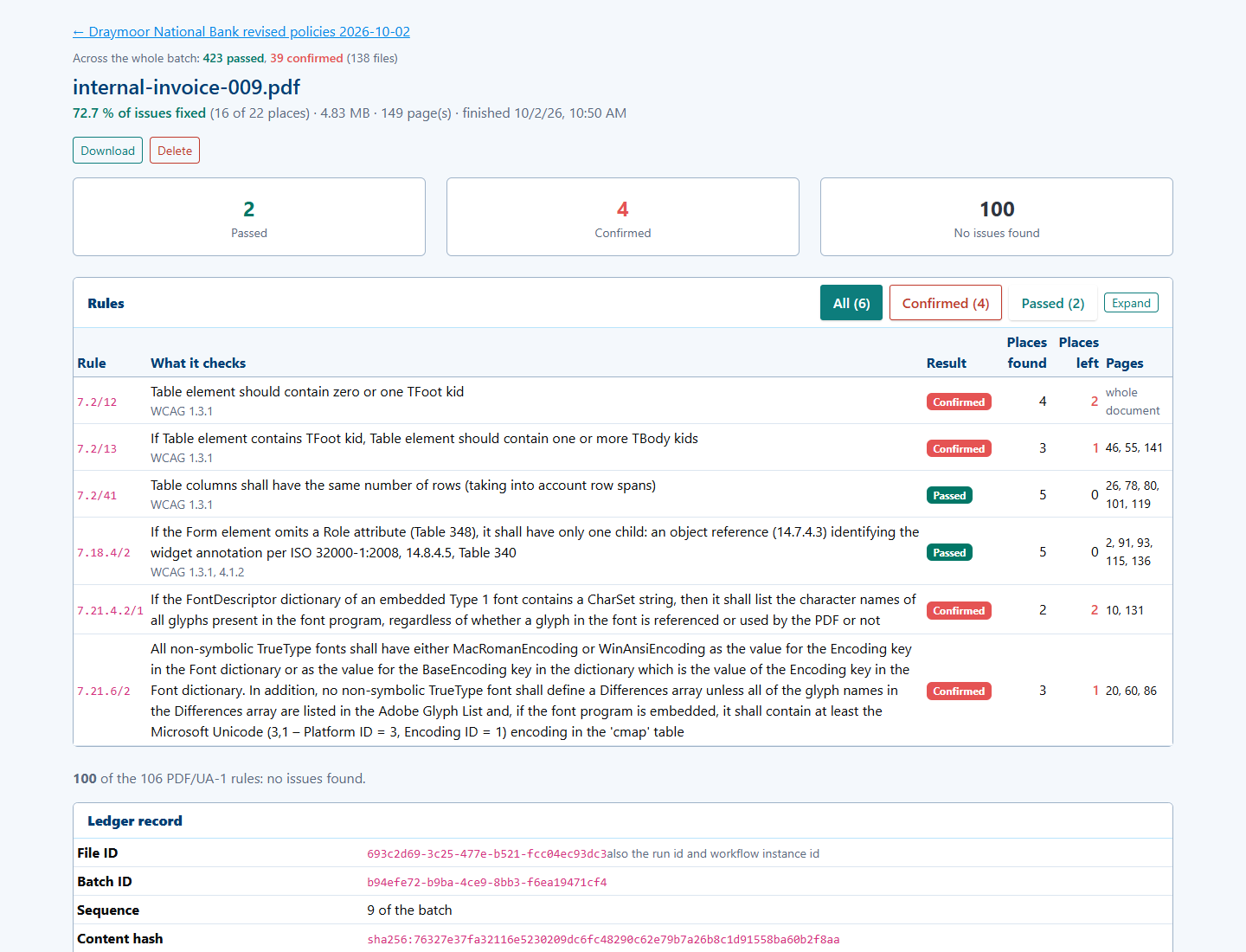The width and height of the screenshot is (1246, 952).
Task: Click the Passed badge for rule 7.18.4/2
Action: (x=949, y=552)
